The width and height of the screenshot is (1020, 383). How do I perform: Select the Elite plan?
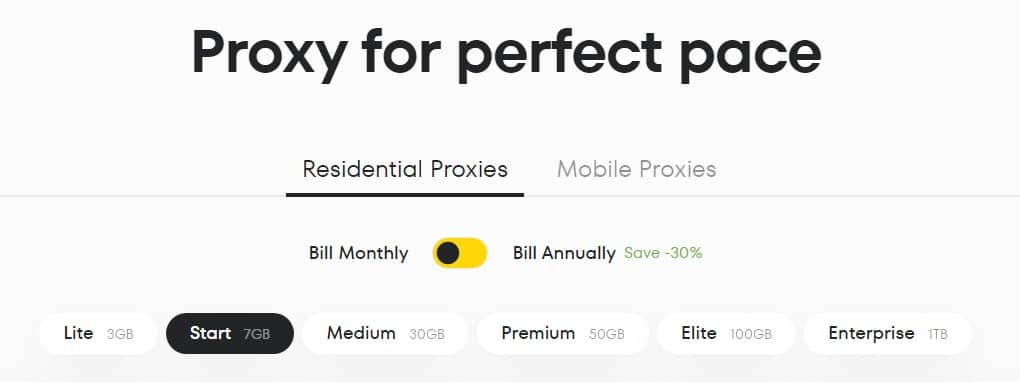coord(726,334)
